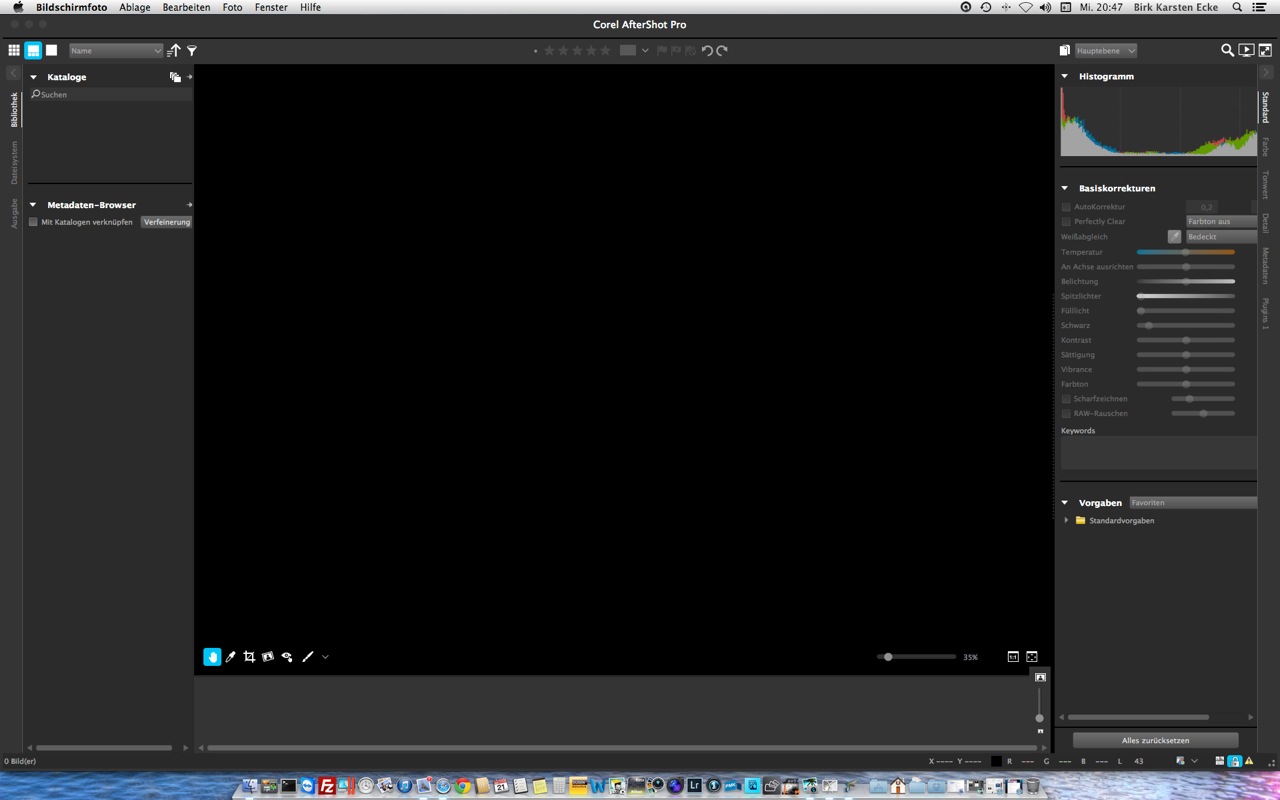The width and height of the screenshot is (1280, 800).
Task: Select the red-eye removal tool
Action: click(x=287, y=657)
